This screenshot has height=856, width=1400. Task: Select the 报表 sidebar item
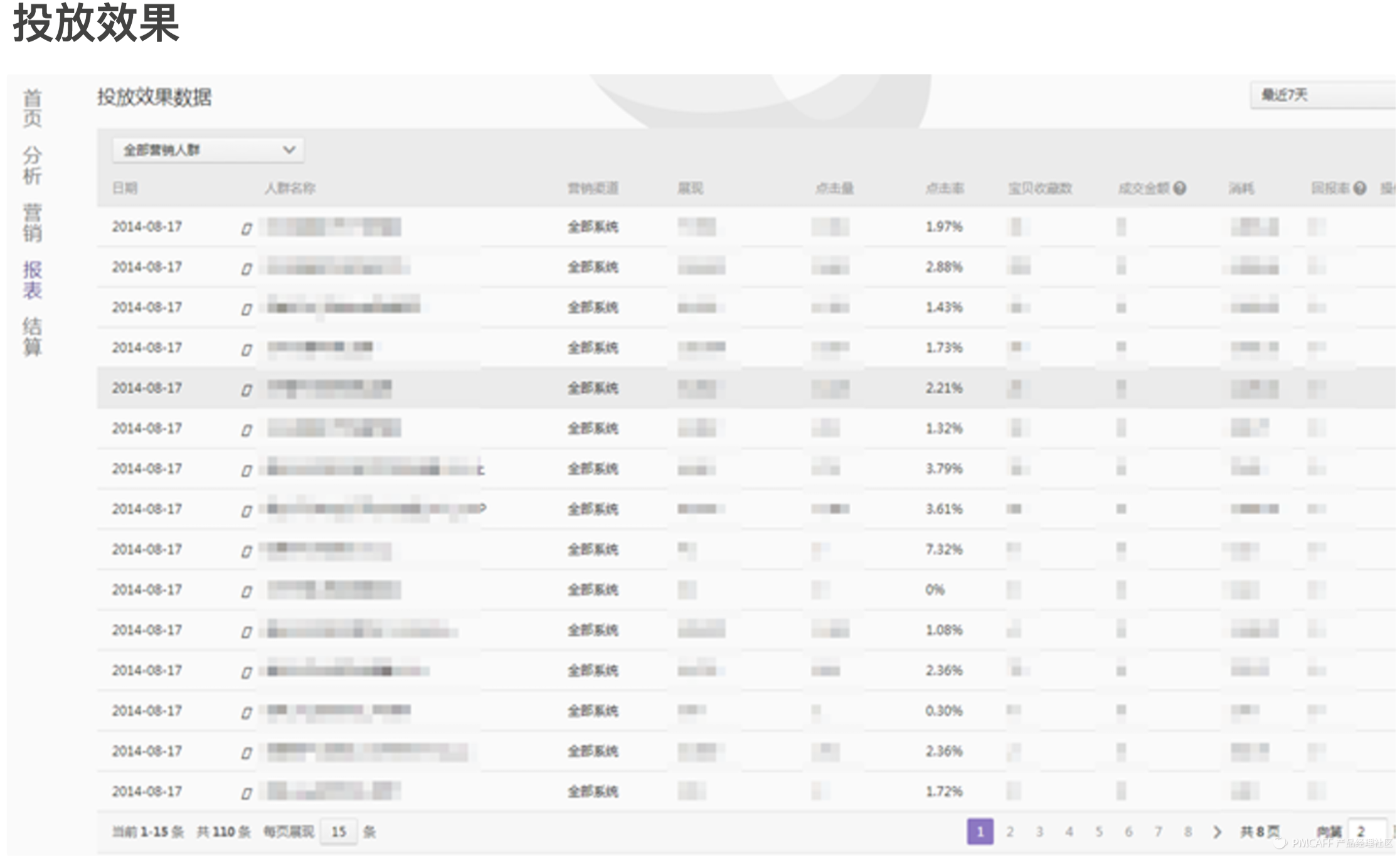(x=32, y=279)
